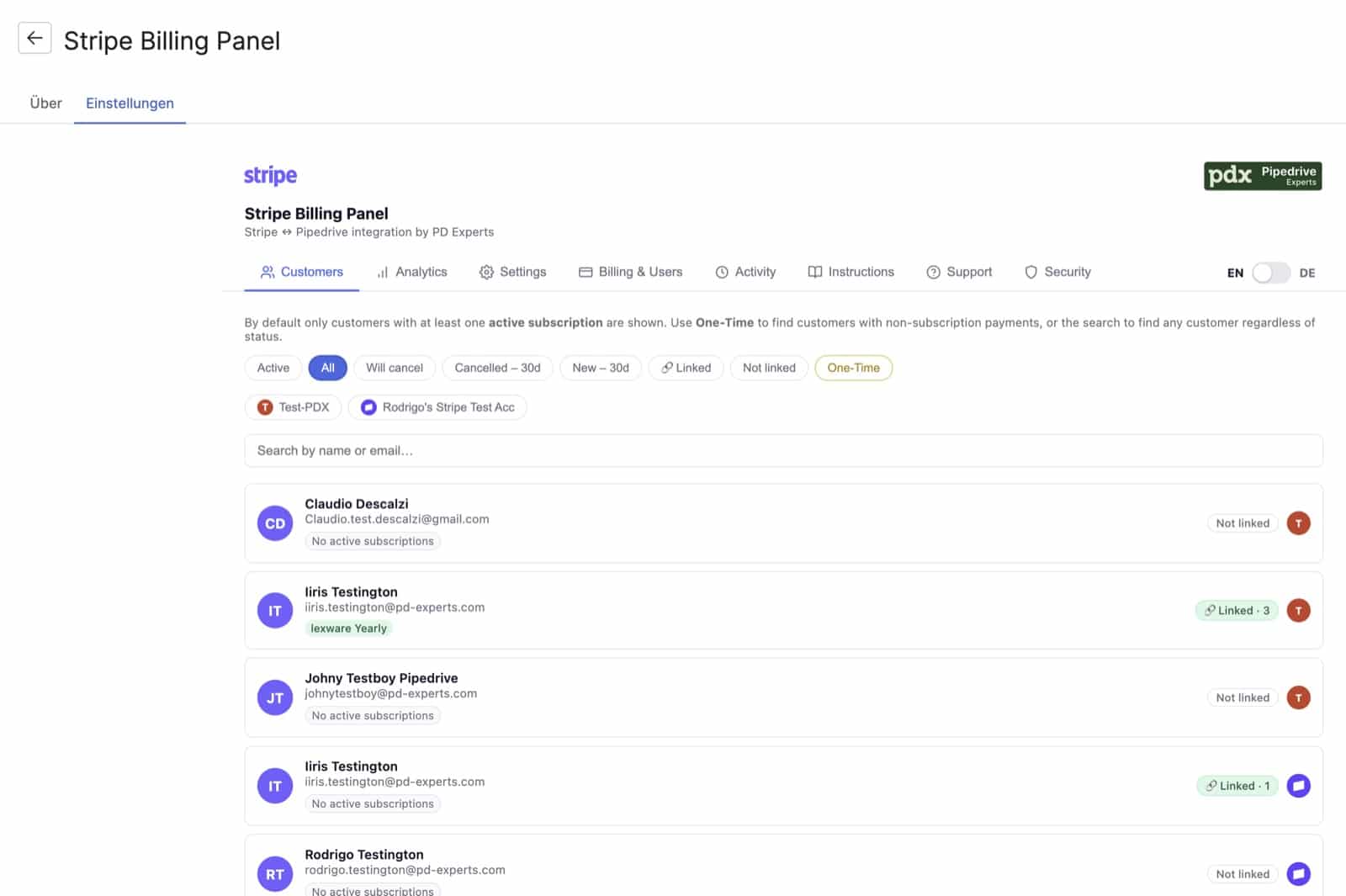Click rodrigo.testington@pd-experts.com email
The height and width of the screenshot is (896, 1346).
[405, 870]
